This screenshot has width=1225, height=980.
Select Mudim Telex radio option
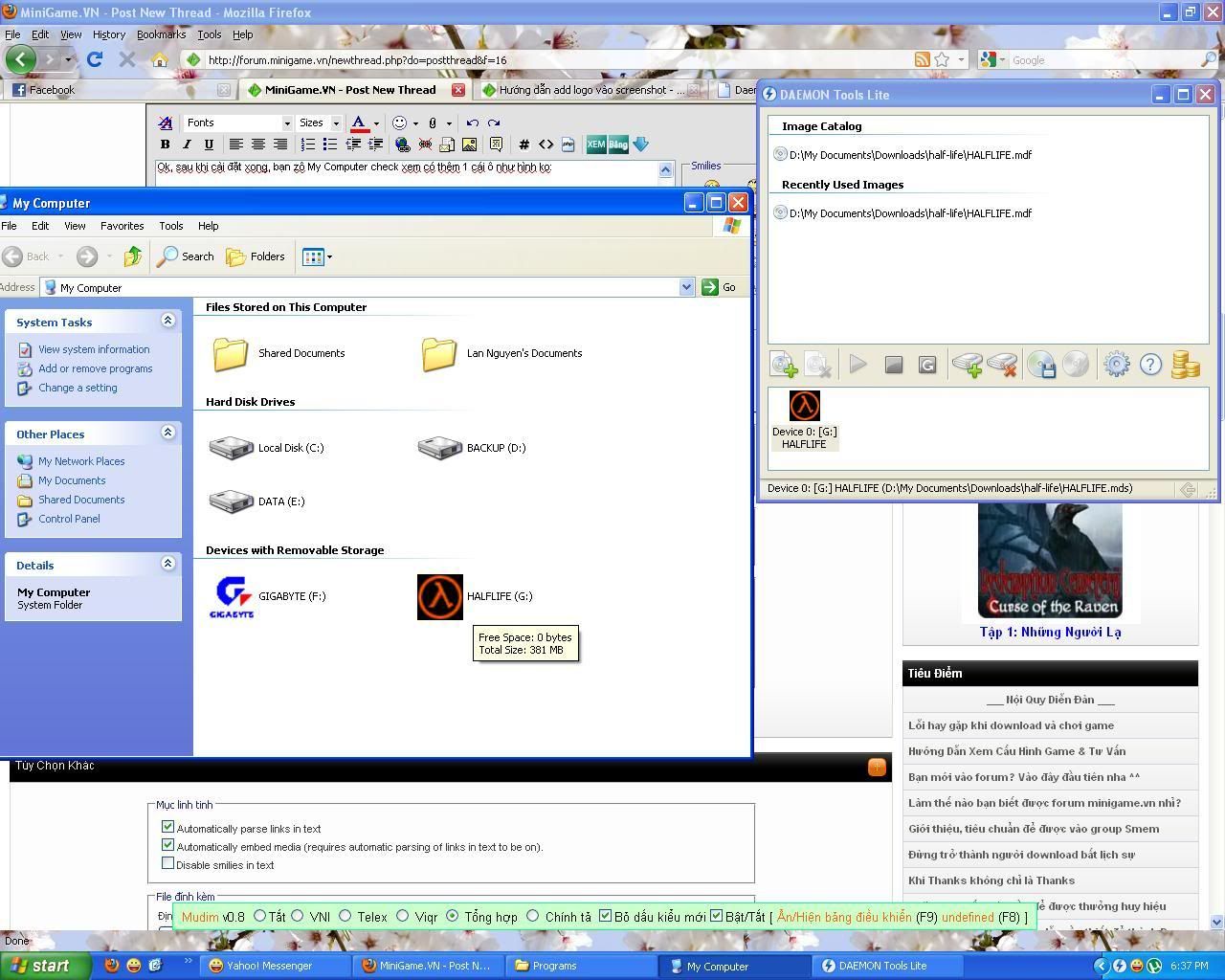pyautogui.click(x=345, y=916)
